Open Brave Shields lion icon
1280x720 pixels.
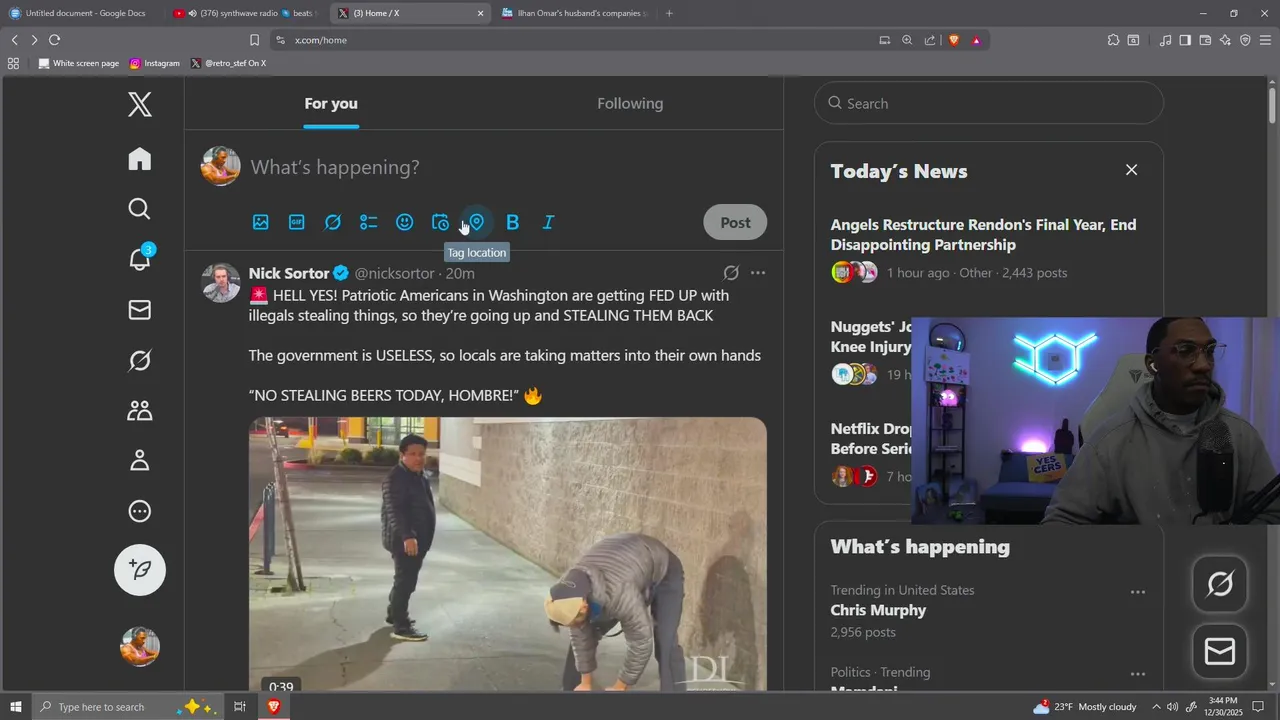tap(953, 40)
